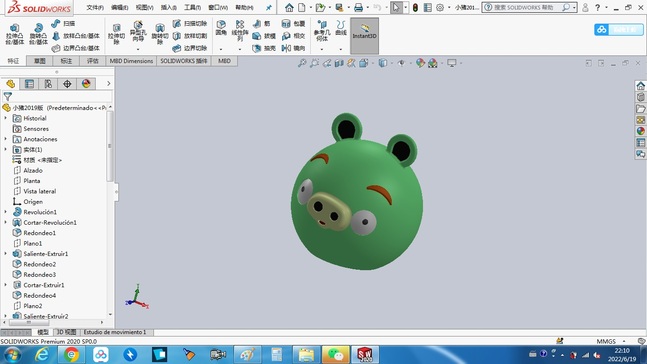
Task: Switch to FeatureManager design tree tab
Action: point(10,84)
